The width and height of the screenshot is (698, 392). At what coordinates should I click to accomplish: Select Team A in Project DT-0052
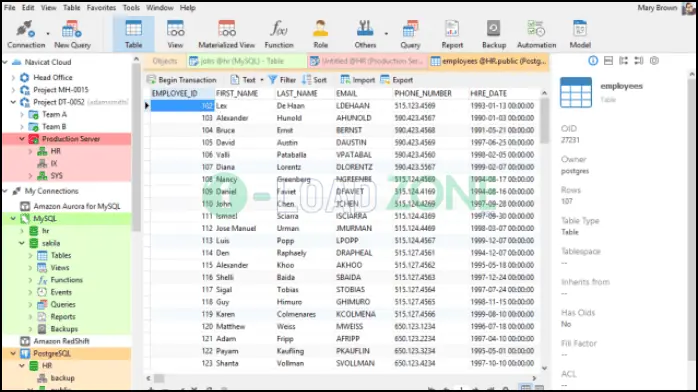pos(54,114)
